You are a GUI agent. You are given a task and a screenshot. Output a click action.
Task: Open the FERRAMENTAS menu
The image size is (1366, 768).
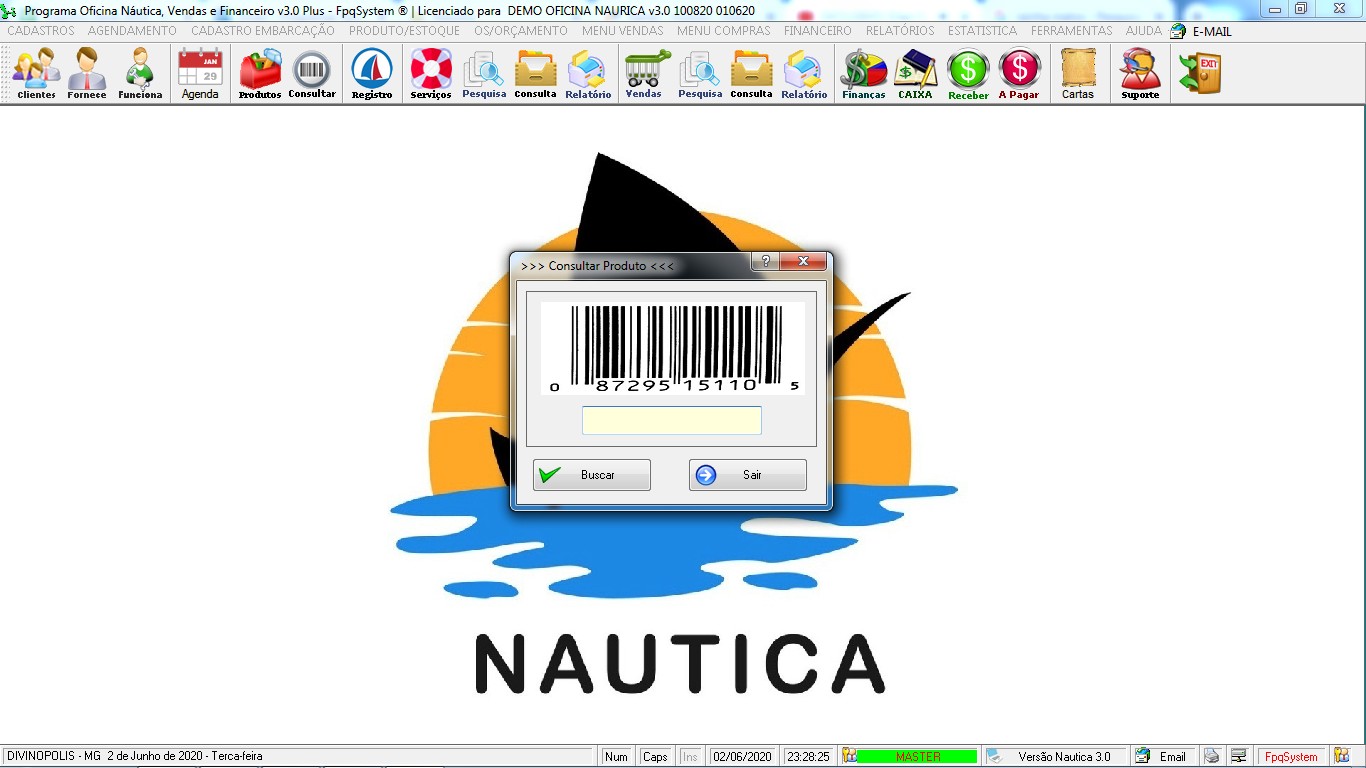1072,31
